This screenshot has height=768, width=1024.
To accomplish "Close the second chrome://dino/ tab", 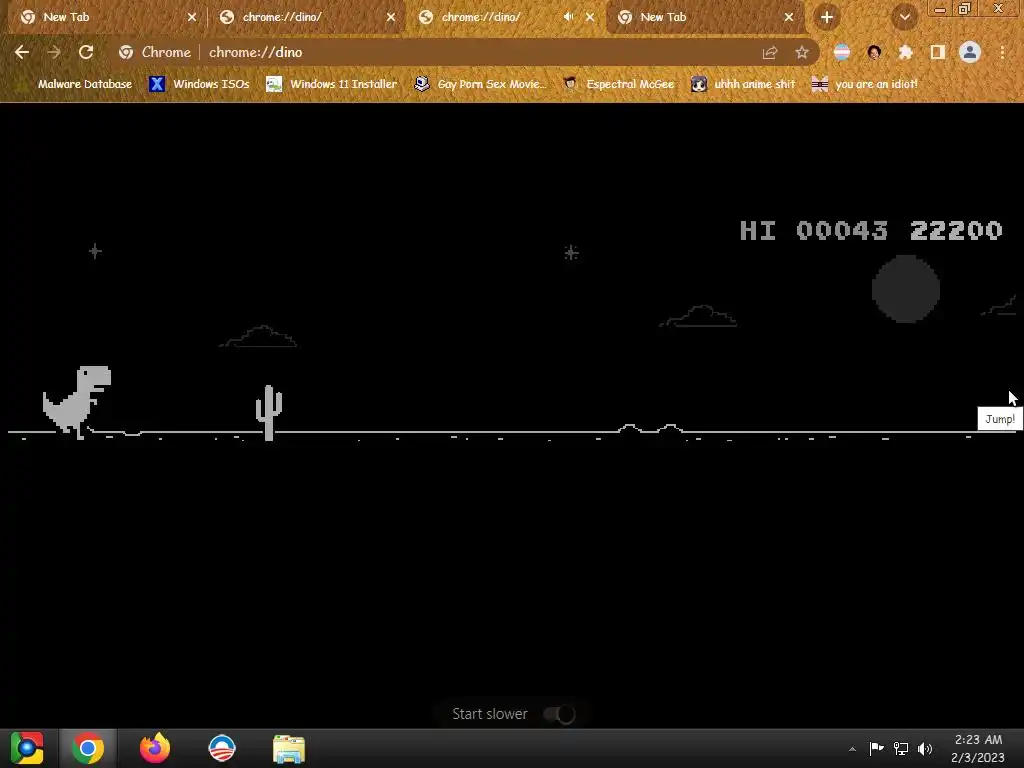I will 391,18.
